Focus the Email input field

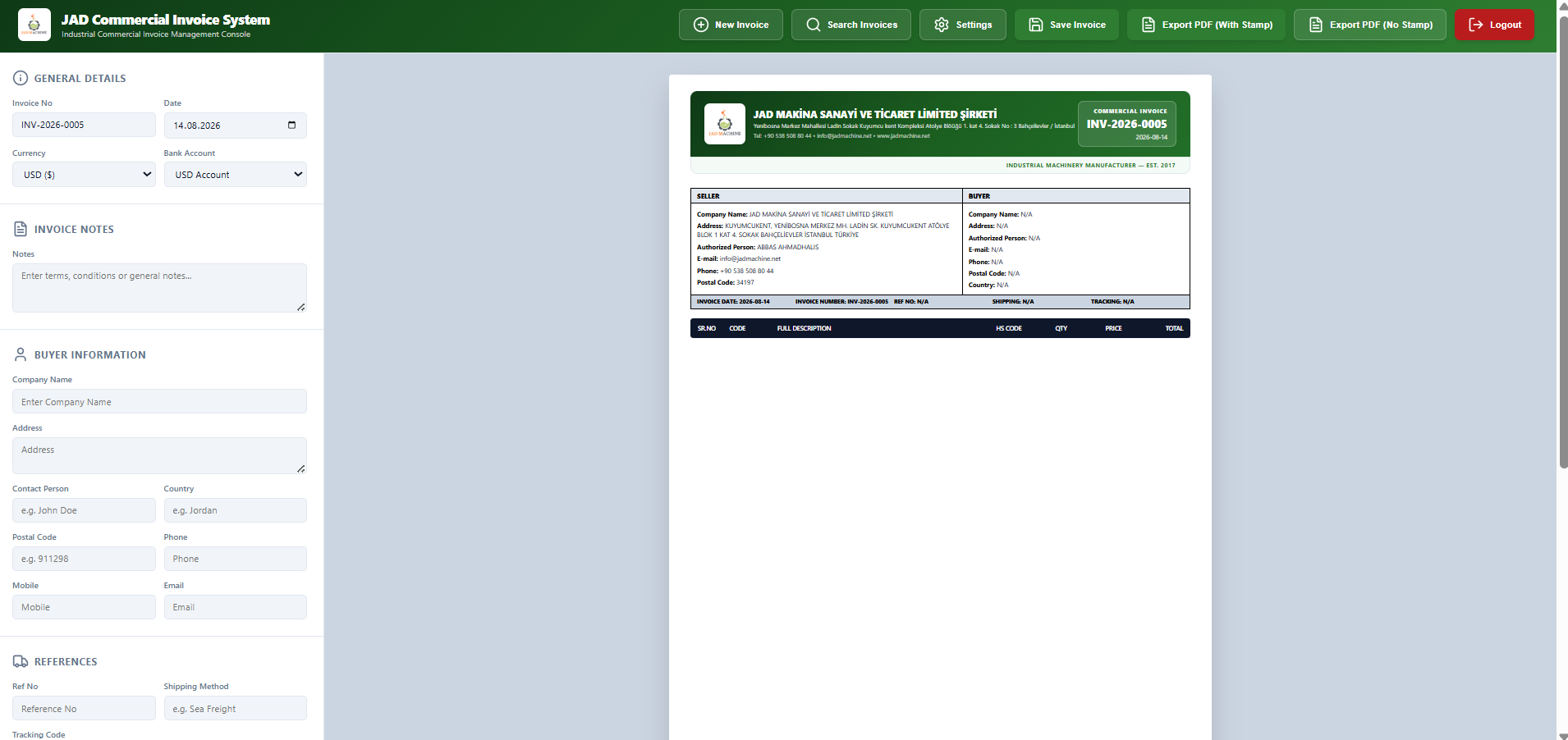(236, 607)
